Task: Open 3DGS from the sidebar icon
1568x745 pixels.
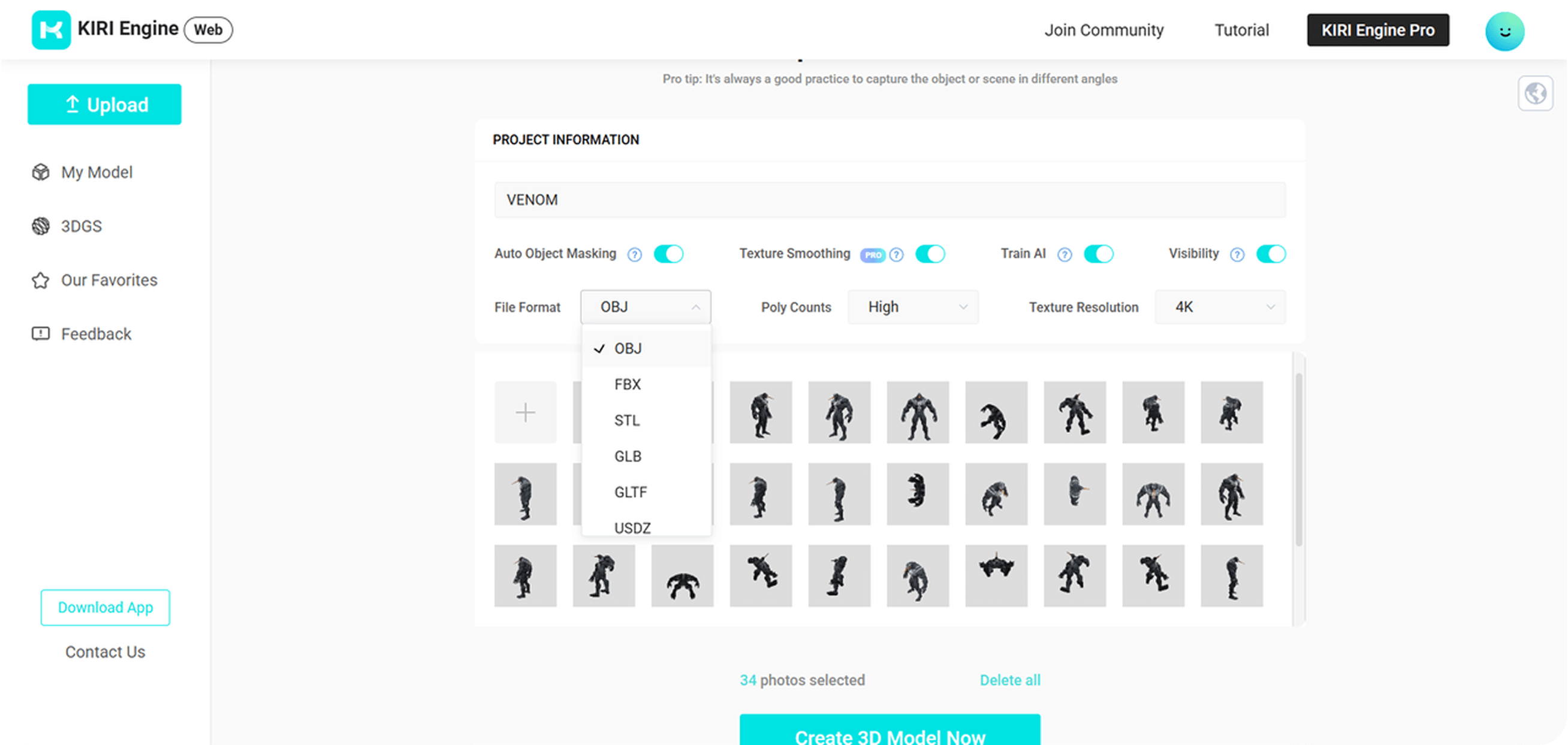Action: coord(41,227)
